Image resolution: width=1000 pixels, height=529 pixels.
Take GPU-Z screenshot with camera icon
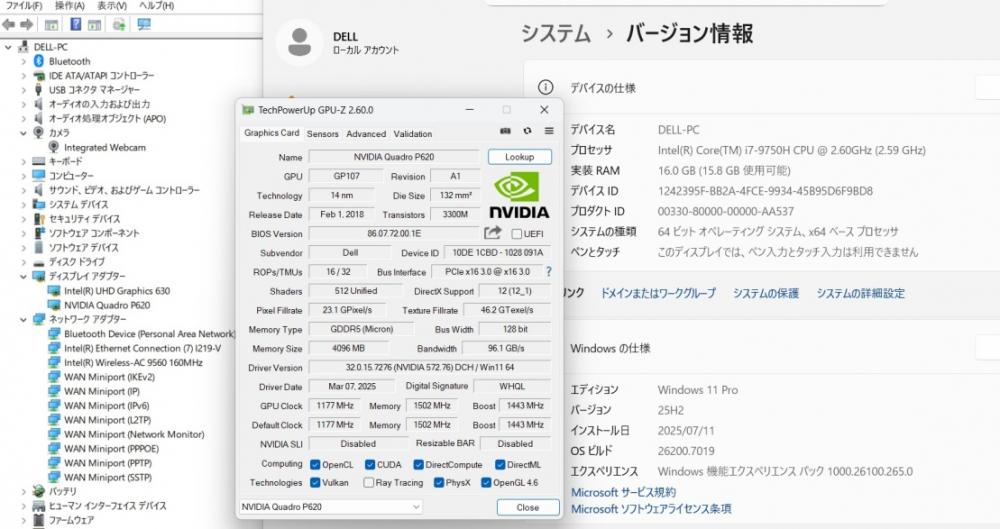pos(505,131)
